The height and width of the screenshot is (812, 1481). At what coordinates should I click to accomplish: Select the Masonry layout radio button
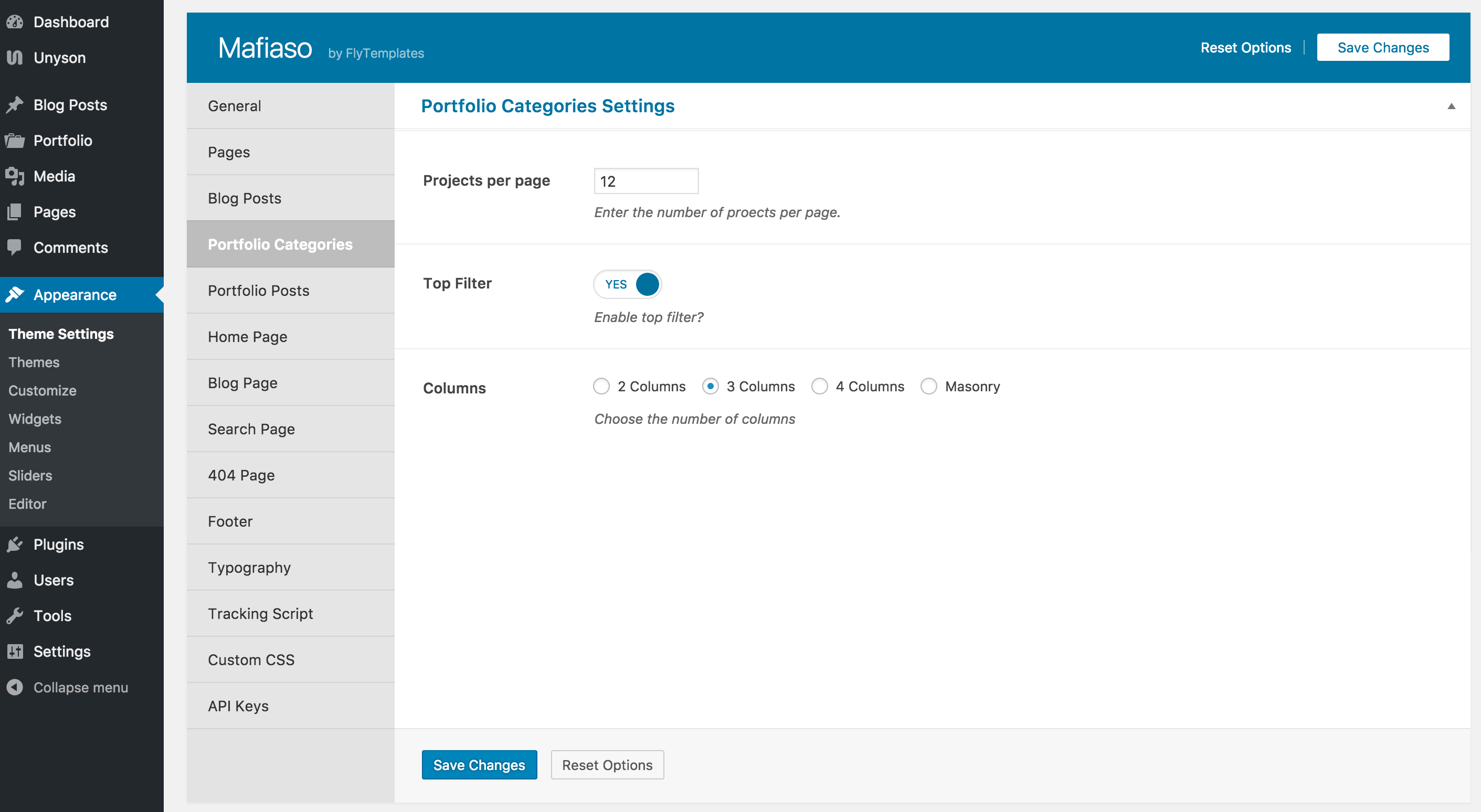point(928,386)
